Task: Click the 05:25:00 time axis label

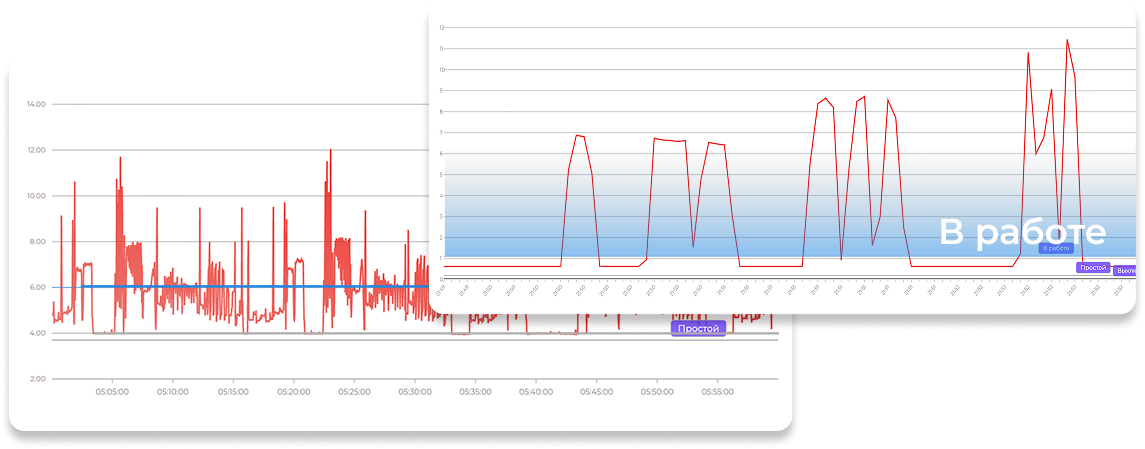Action: (x=354, y=392)
